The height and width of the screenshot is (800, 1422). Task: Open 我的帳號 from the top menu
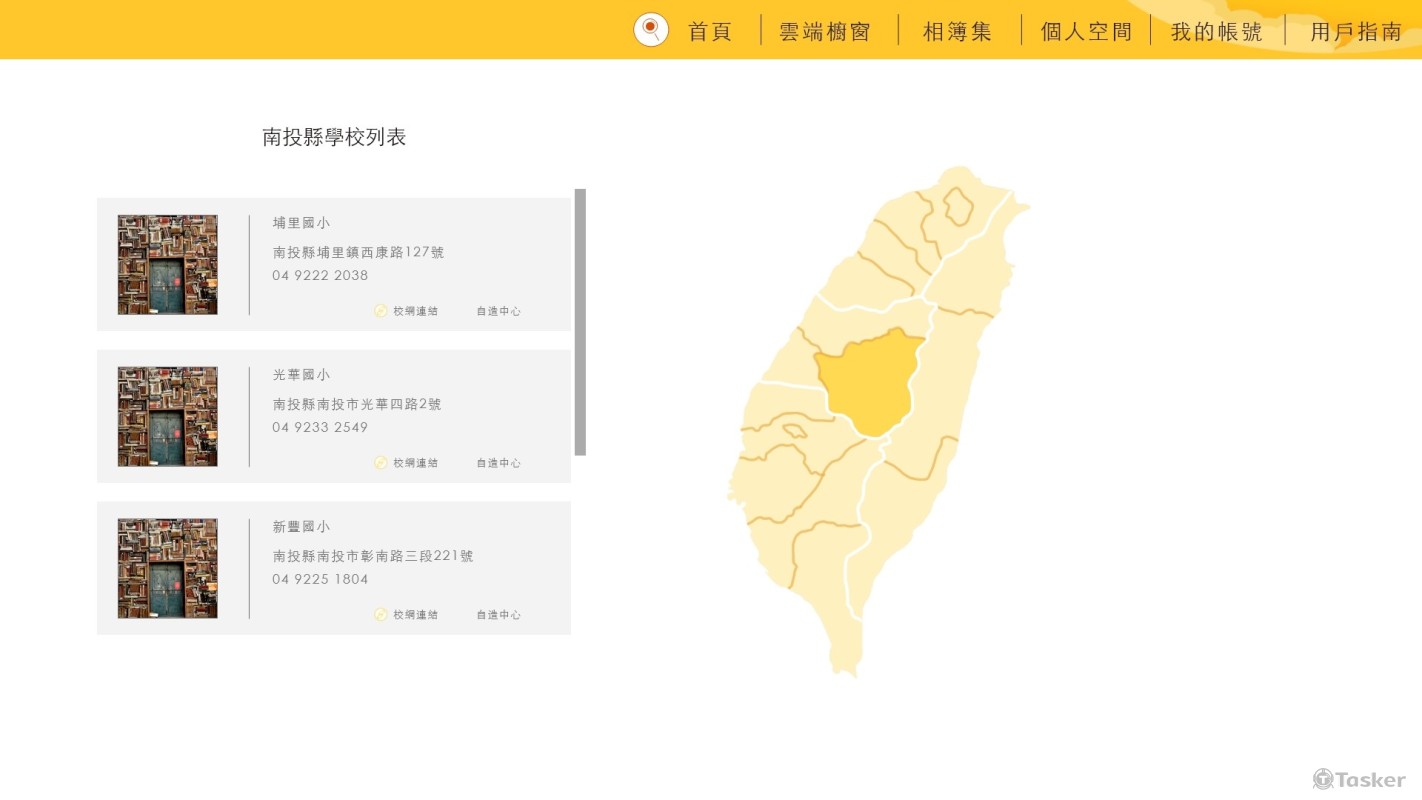click(1217, 32)
